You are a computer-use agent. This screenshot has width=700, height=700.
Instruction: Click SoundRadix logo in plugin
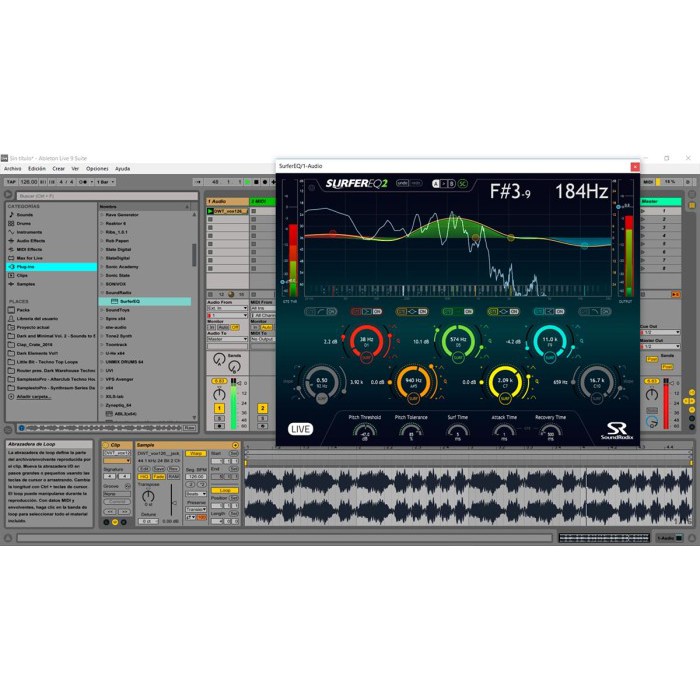pos(617,431)
